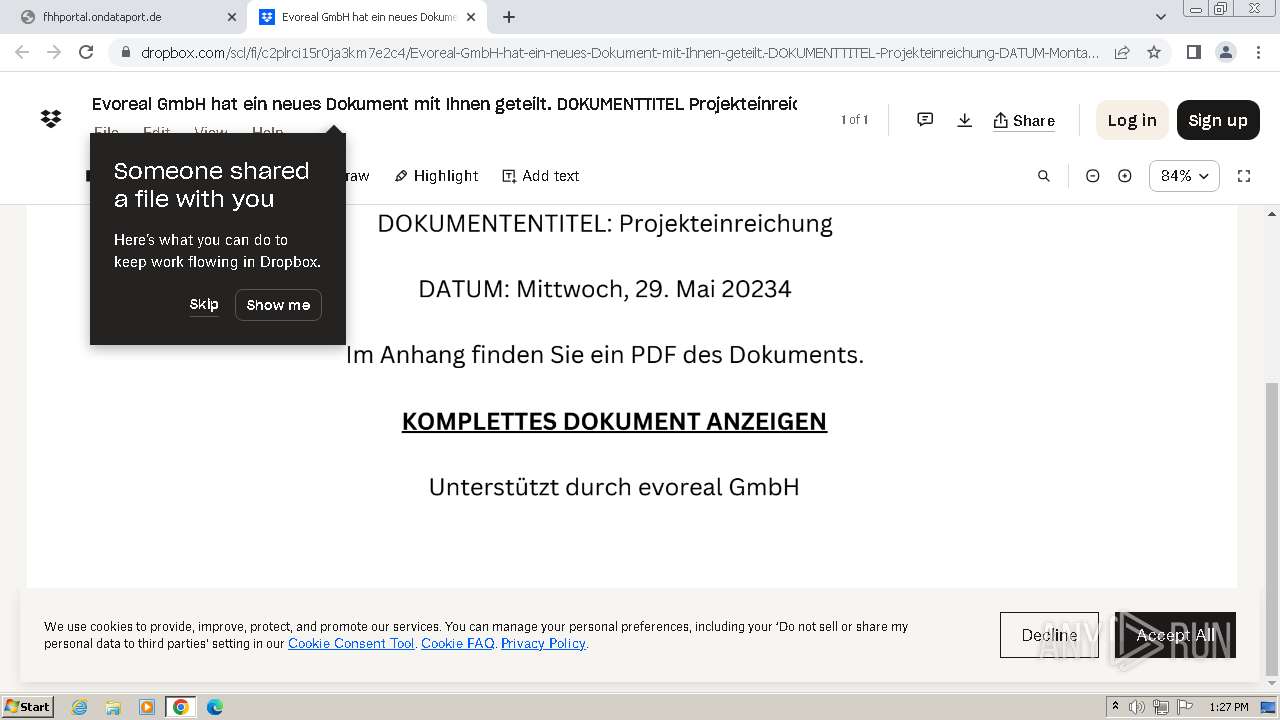
Task: Enter full screen view
Action: click(x=1244, y=176)
